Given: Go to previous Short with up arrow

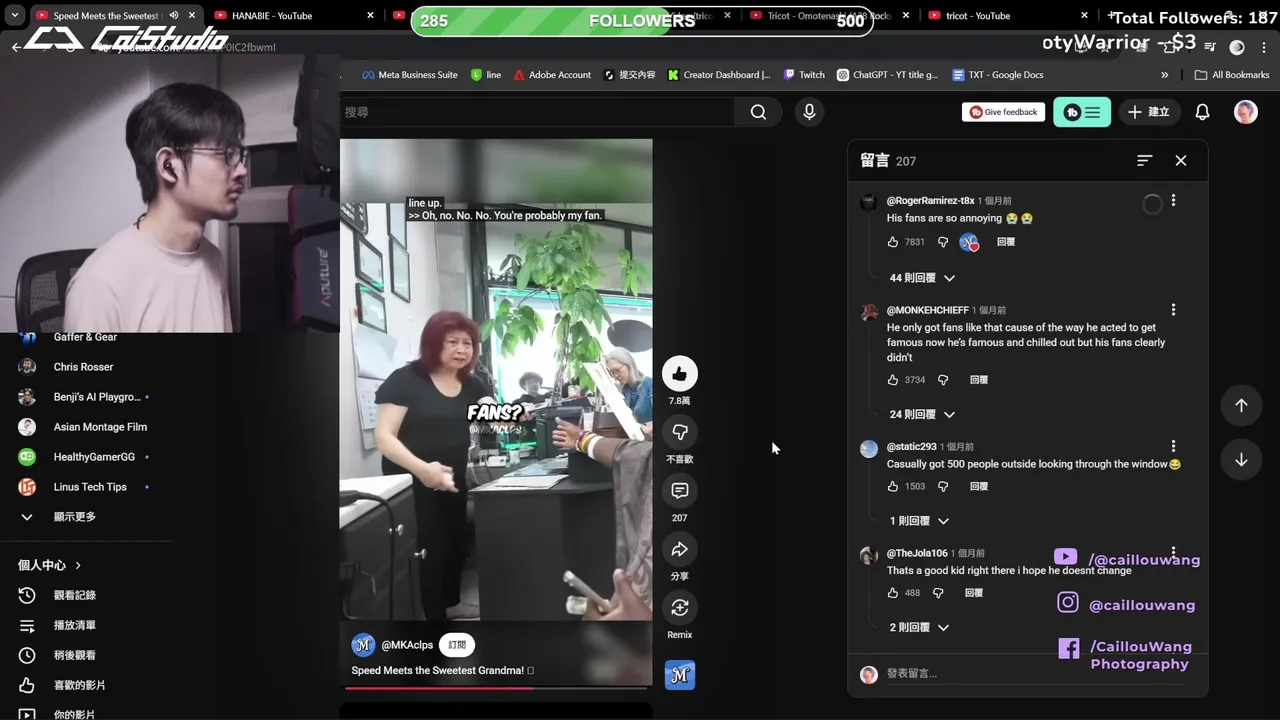Looking at the screenshot, I should click(x=1241, y=405).
